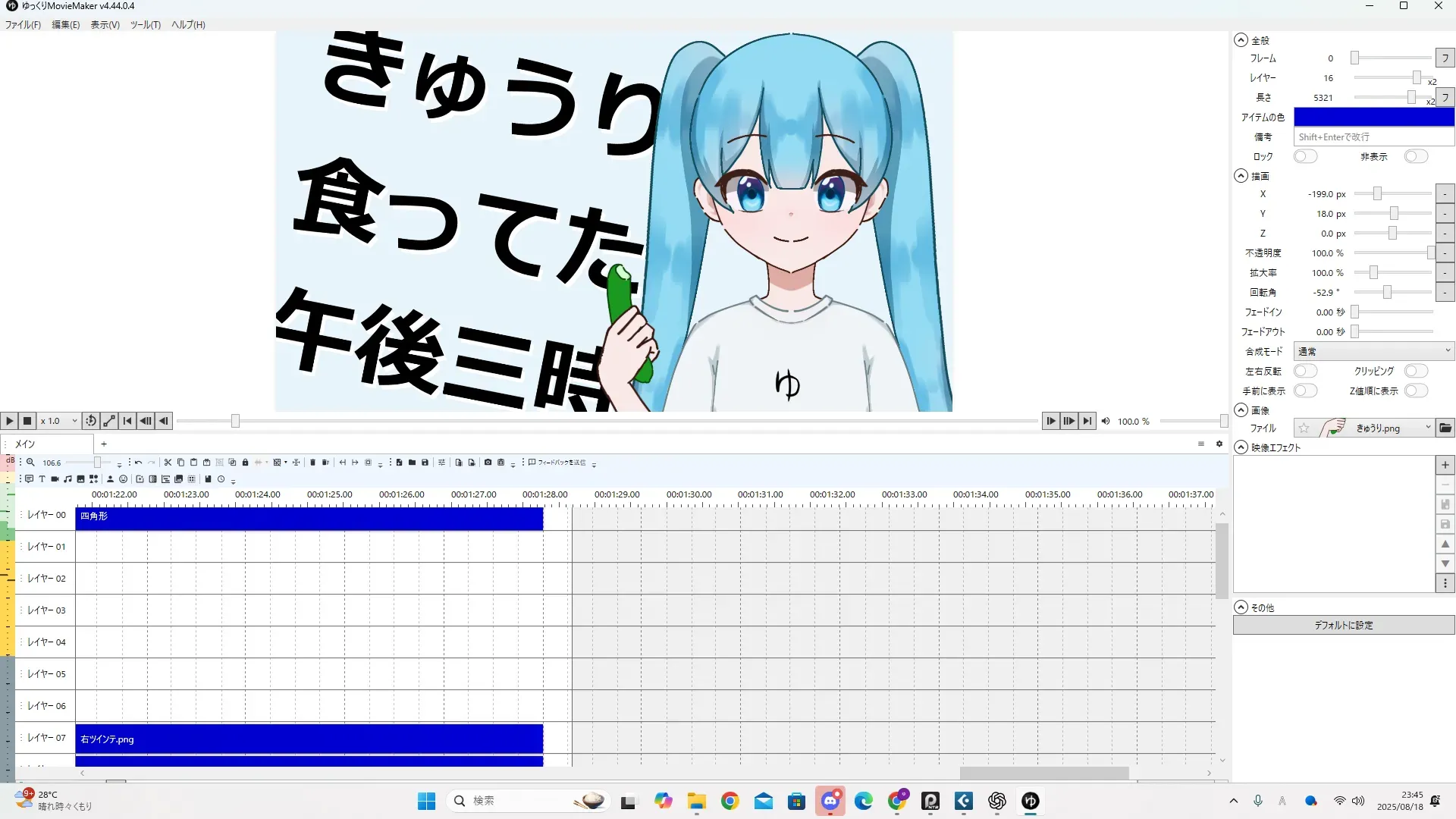Click the デフォルトに設定 button
Image resolution: width=1456 pixels, height=819 pixels.
[x=1343, y=625]
